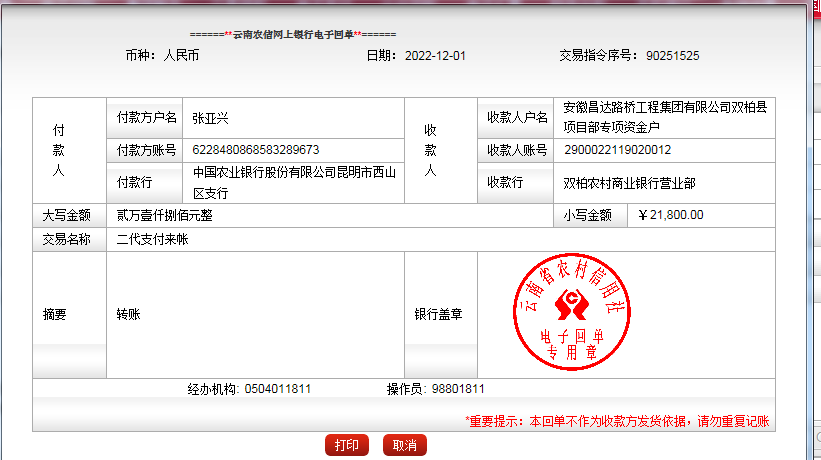
Task: Click the summary value 转账
Action: click(x=128, y=314)
